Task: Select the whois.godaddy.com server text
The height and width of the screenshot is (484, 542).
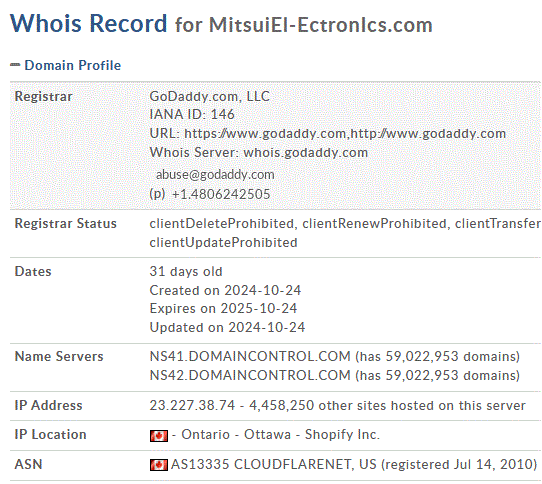Action: 306,152
